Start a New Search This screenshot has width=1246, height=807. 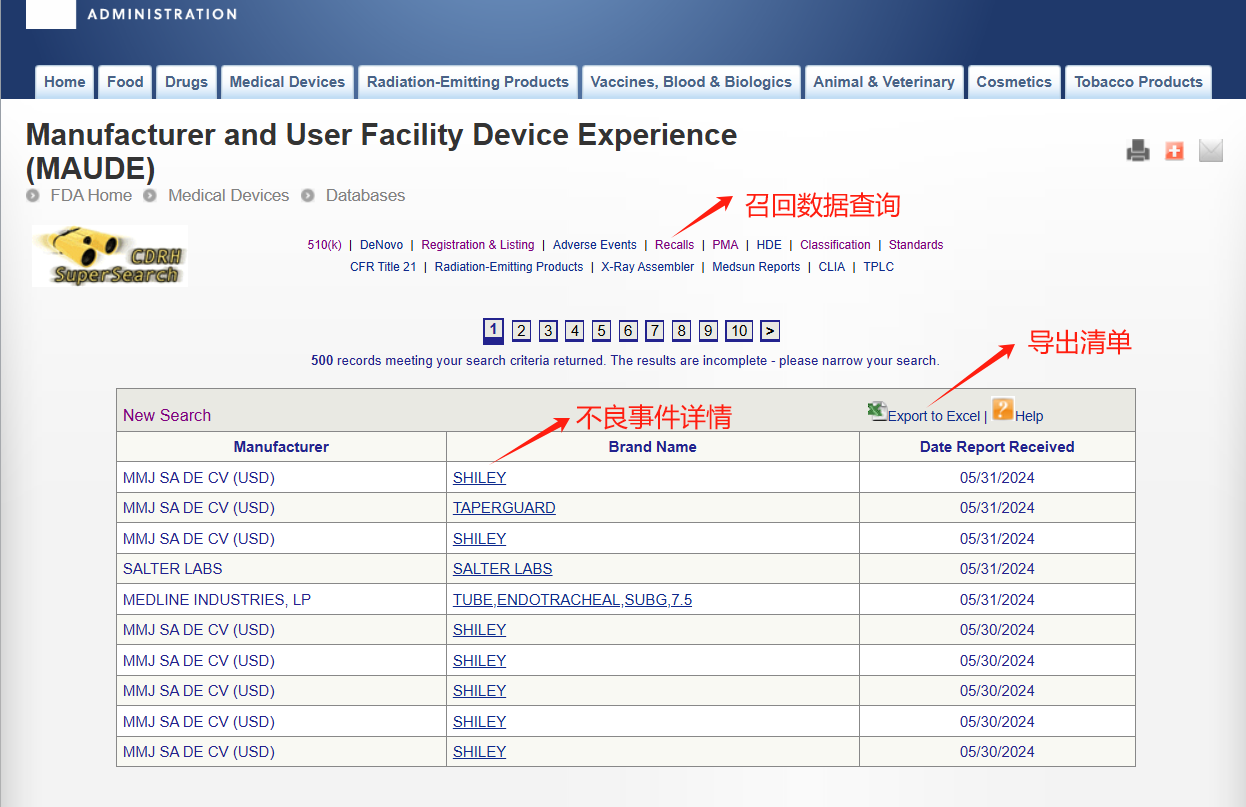[167, 415]
